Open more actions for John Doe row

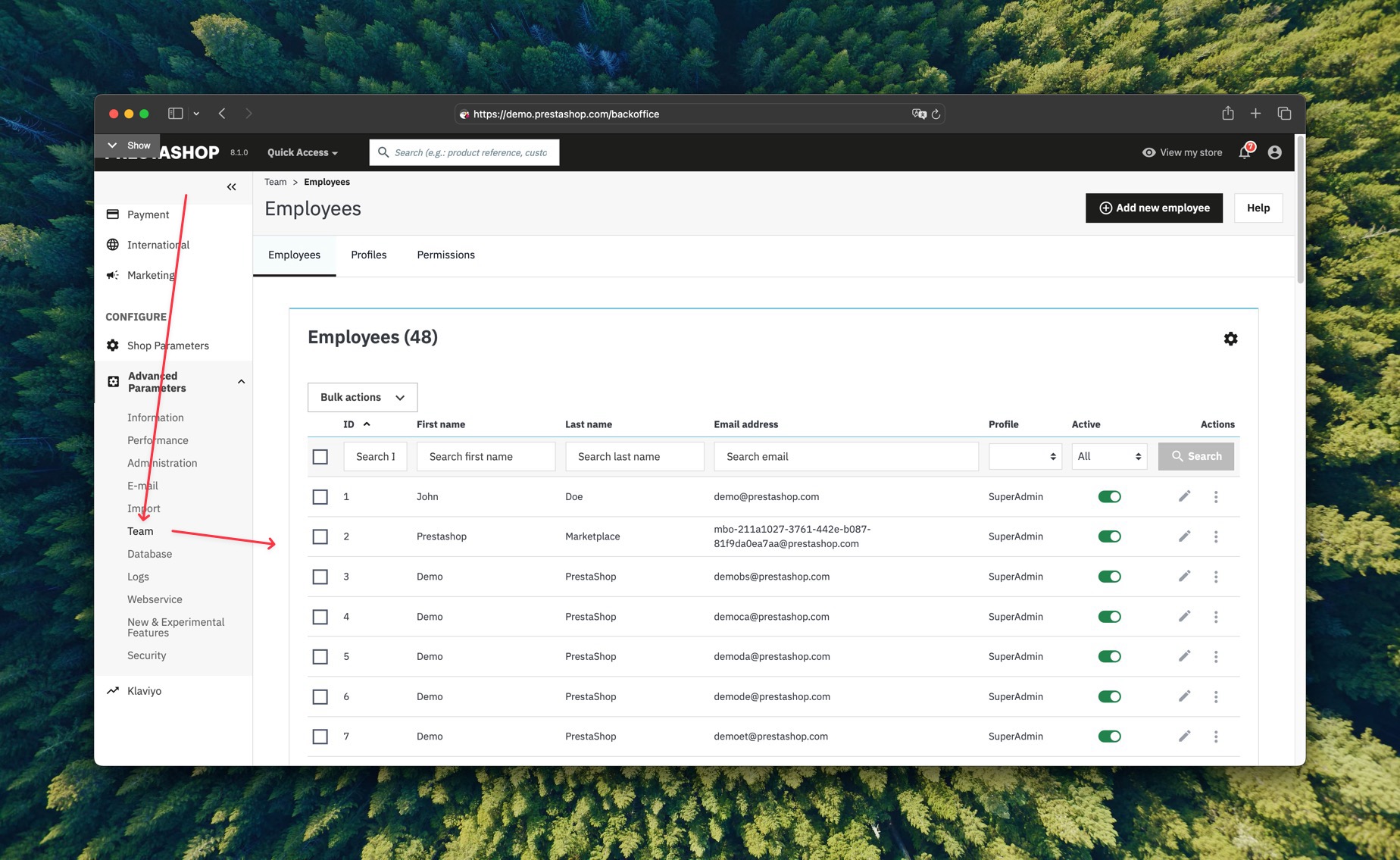[1216, 497]
